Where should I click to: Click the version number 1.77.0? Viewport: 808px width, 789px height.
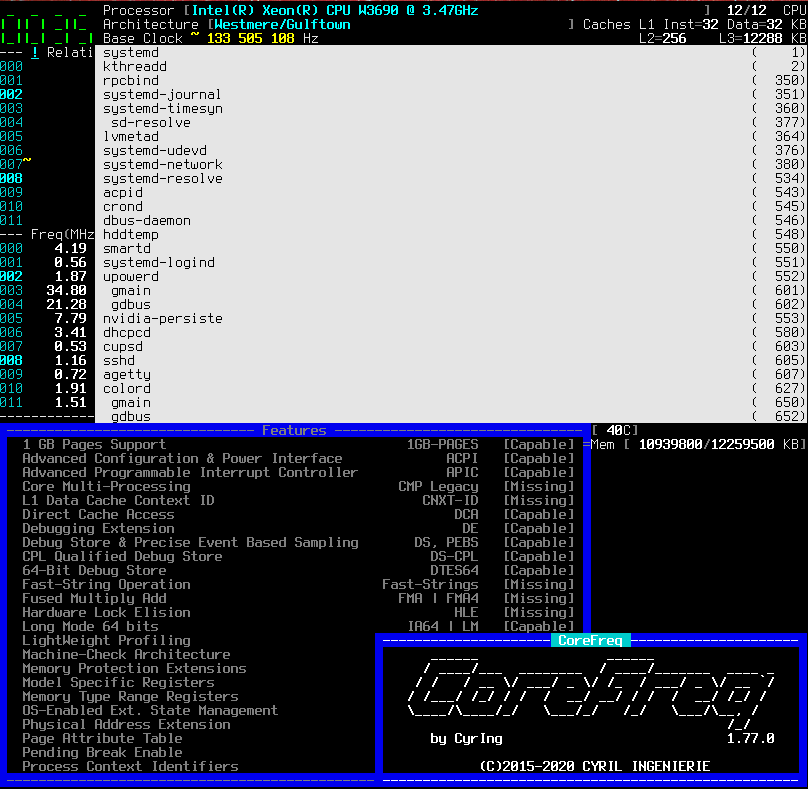coord(750,738)
